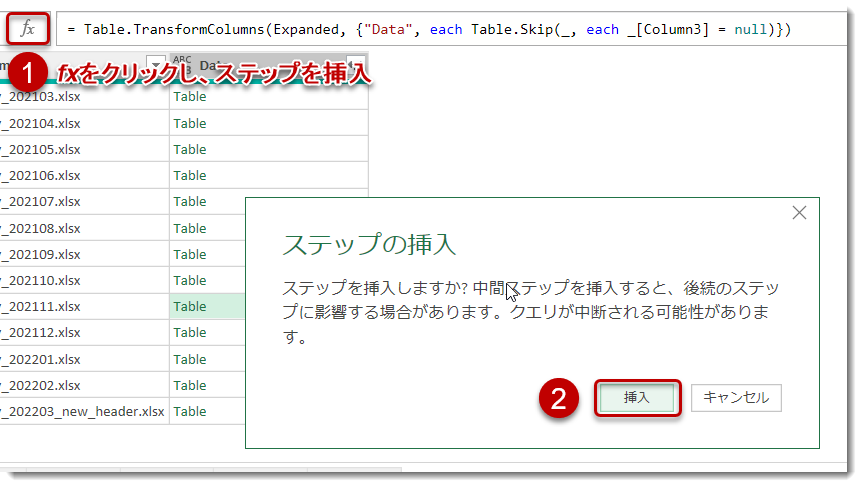Click Table cell in the _202109.xlsx row
Screen dimensions: 862x487
pyautogui.click(x=207, y=254)
